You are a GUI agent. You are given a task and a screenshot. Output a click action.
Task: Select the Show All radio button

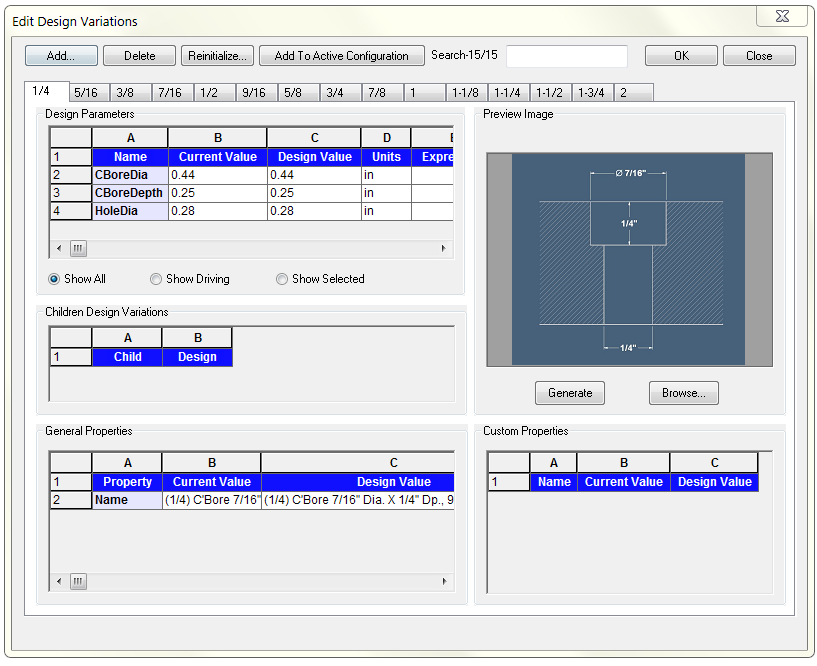(55, 279)
